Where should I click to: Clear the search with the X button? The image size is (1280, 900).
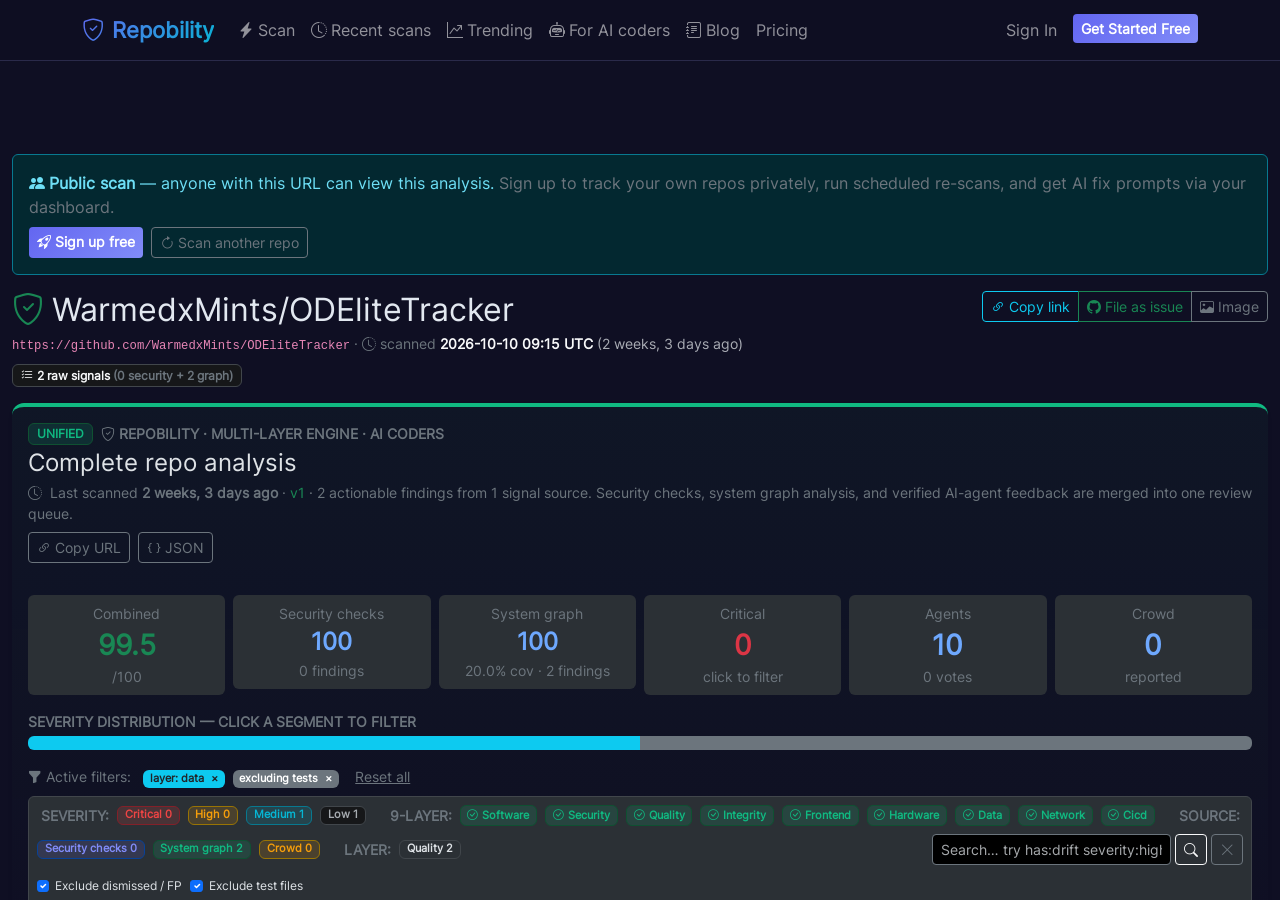pyautogui.click(x=1227, y=850)
